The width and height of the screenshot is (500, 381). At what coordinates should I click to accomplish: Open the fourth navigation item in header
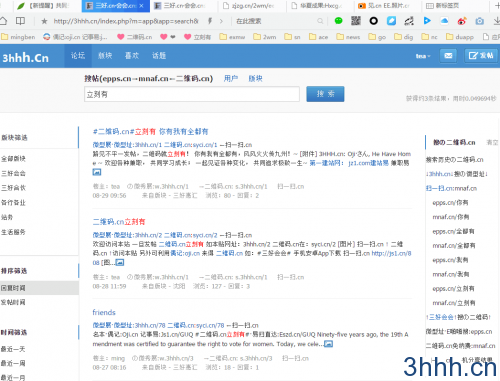coord(159,56)
